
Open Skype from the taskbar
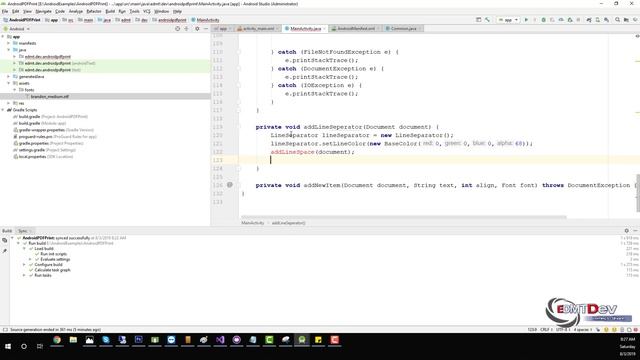tap(106, 340)
